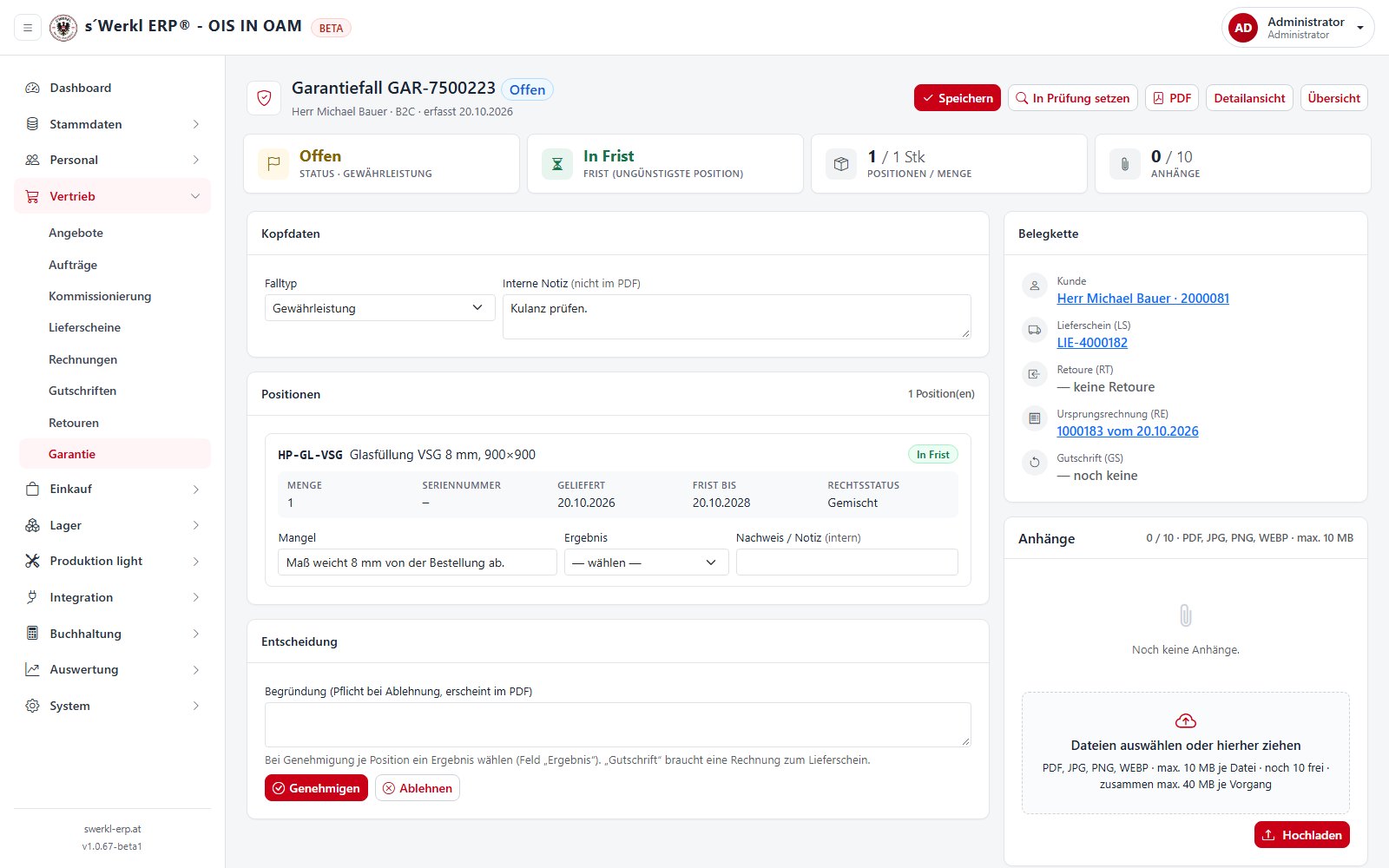Click the flag icon on Offen status card

pos(273,163)
